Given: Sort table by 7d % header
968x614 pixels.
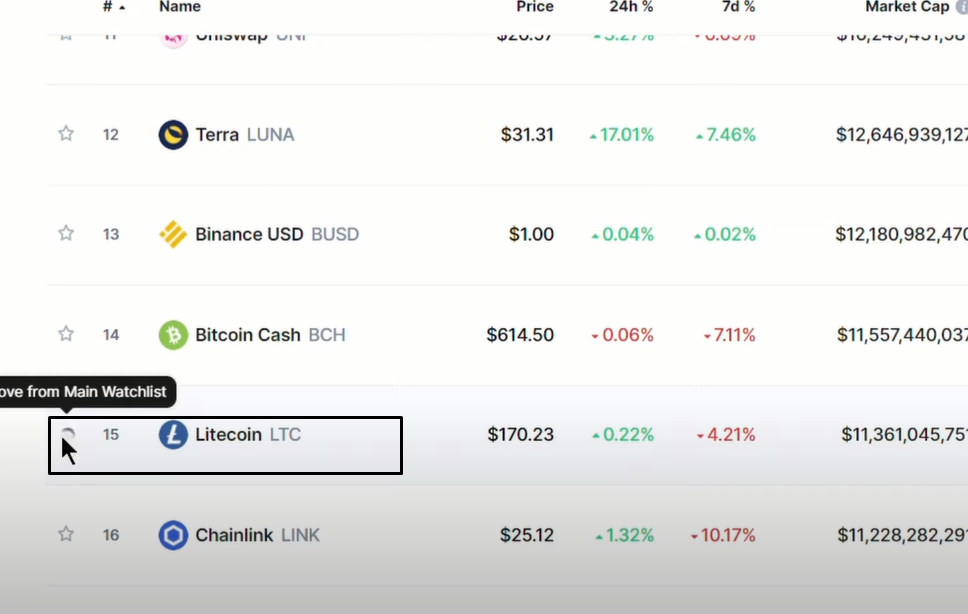Looking at the screenshot, I should tap(738, 7).
